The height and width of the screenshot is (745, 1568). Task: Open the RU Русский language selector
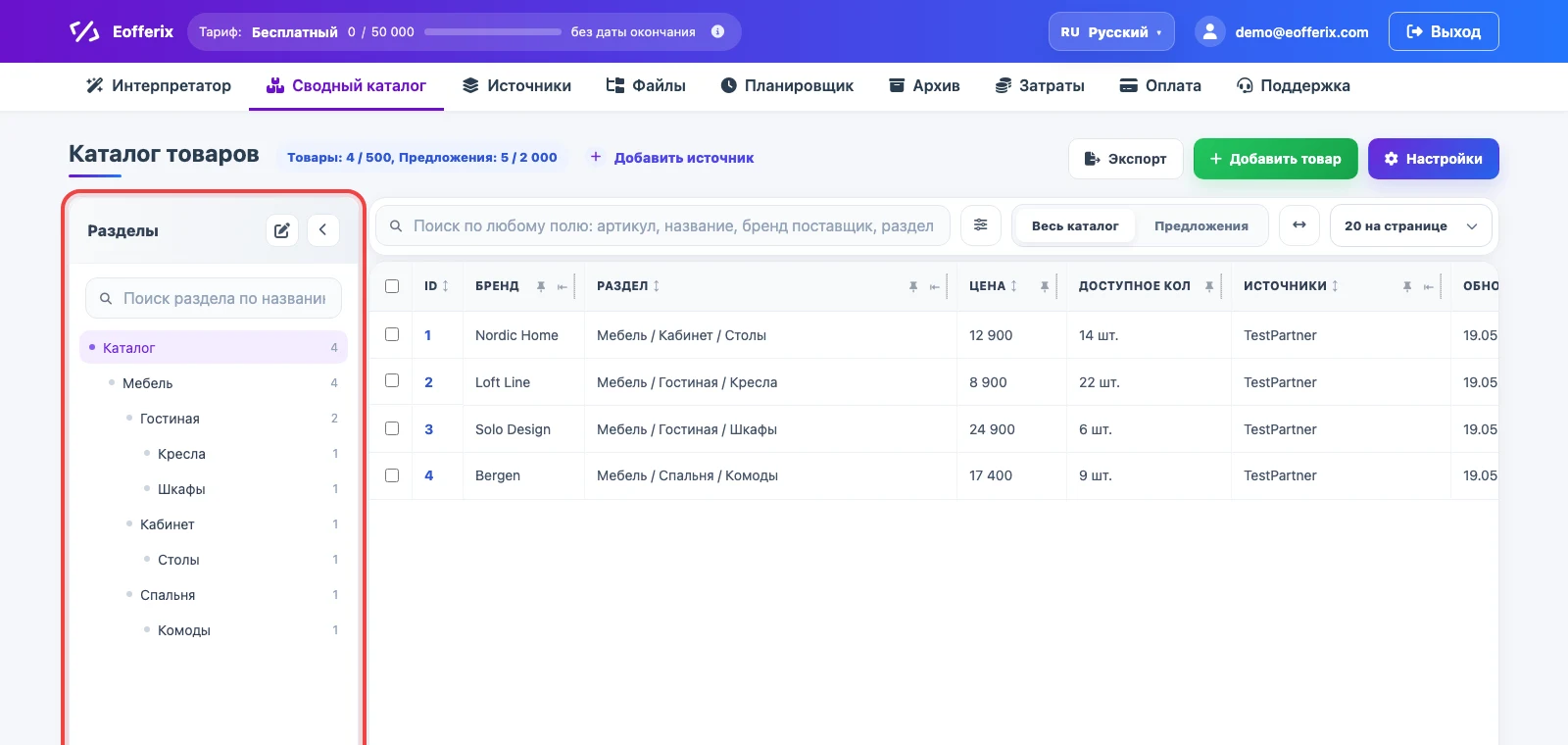[1111, 31]
